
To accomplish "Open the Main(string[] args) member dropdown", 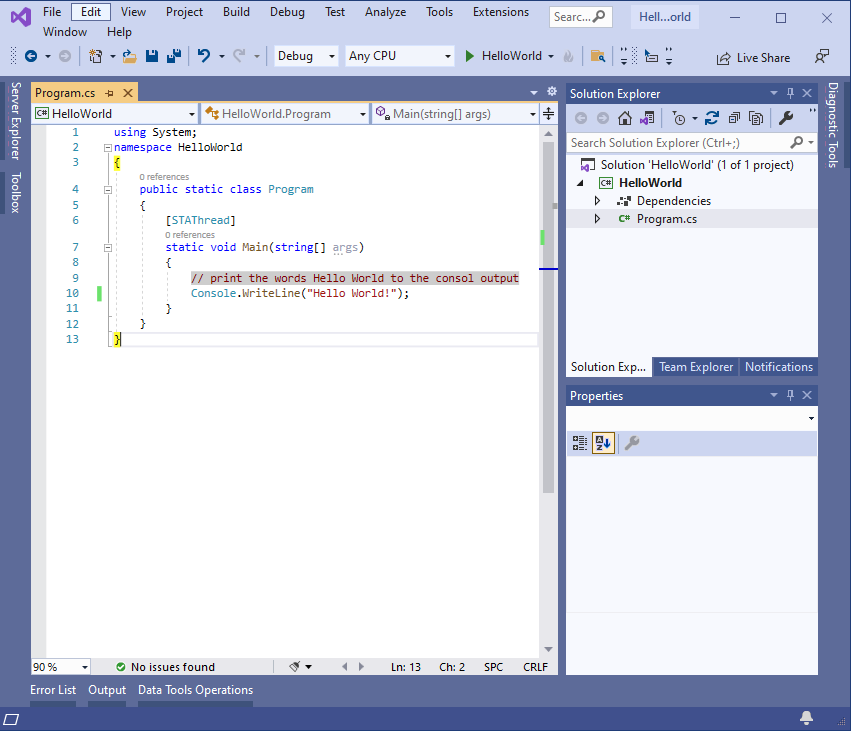I will pyautogui.click(x=455, y=113).
